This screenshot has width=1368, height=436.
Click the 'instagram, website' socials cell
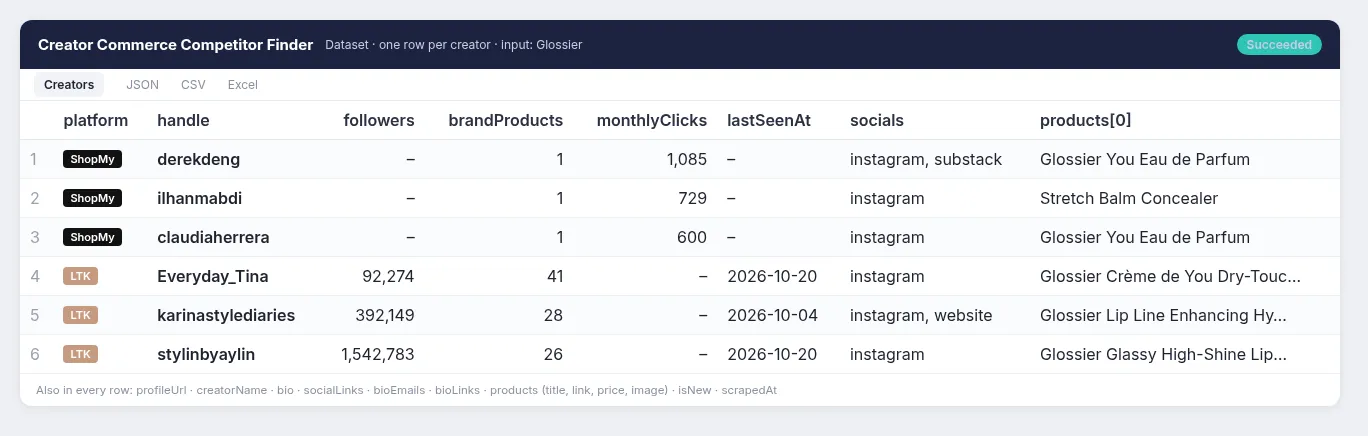click(921, 315)
